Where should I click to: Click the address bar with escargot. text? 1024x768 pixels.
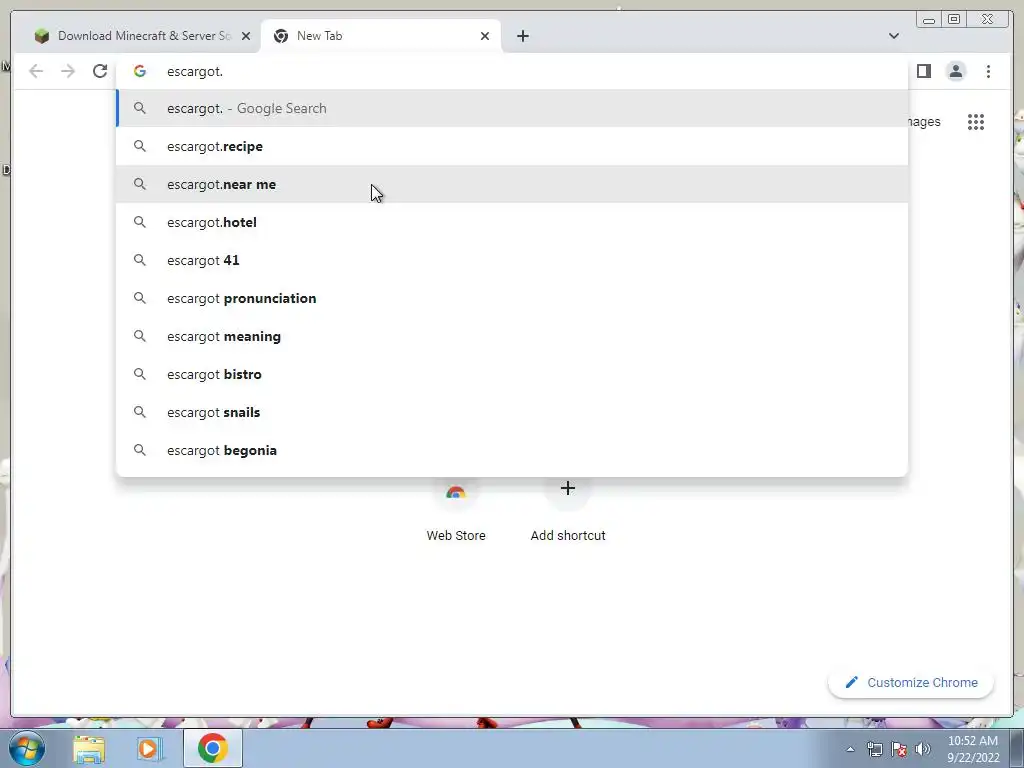512,71
